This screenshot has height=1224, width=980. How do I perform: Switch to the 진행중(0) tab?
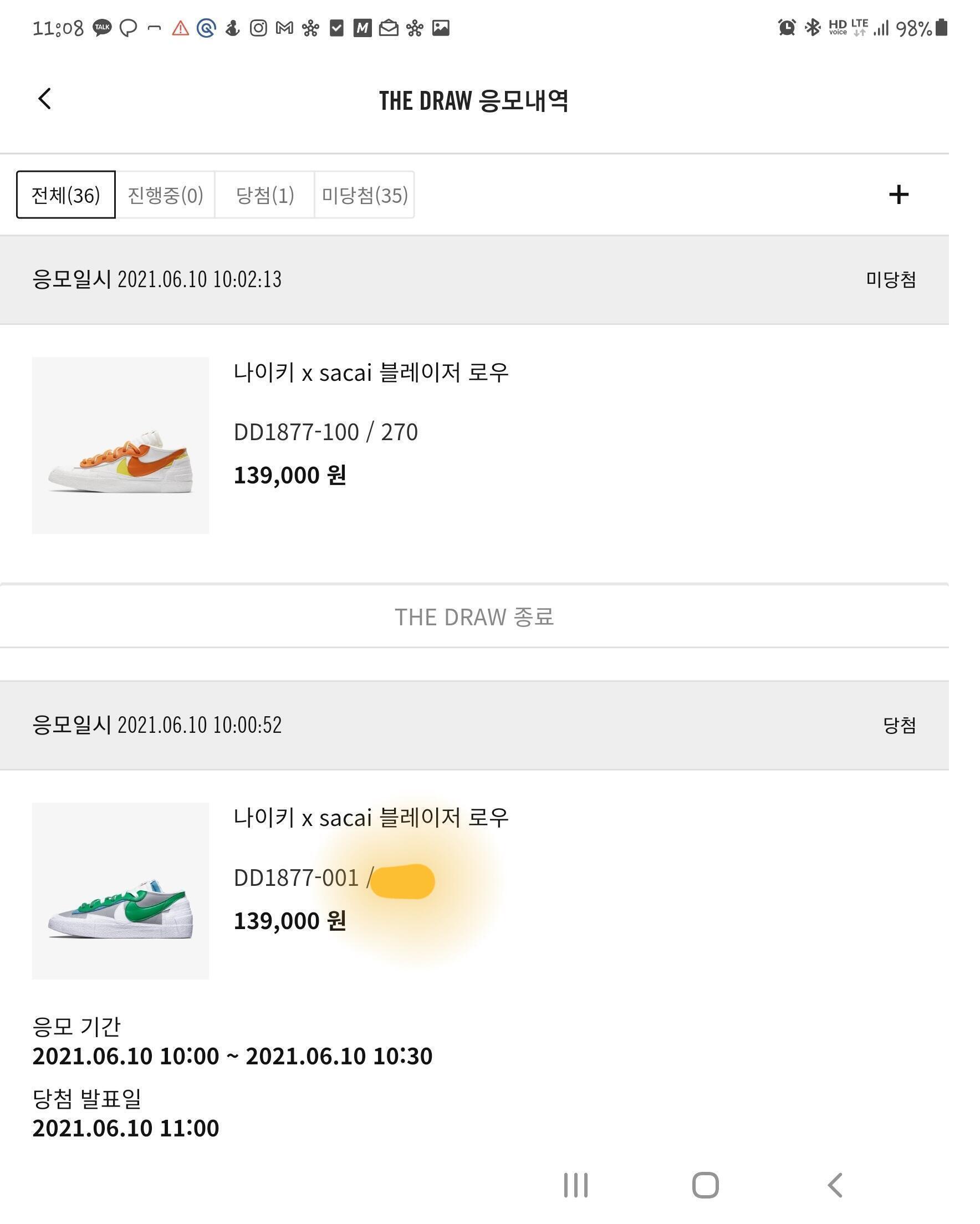click(165, 195)
